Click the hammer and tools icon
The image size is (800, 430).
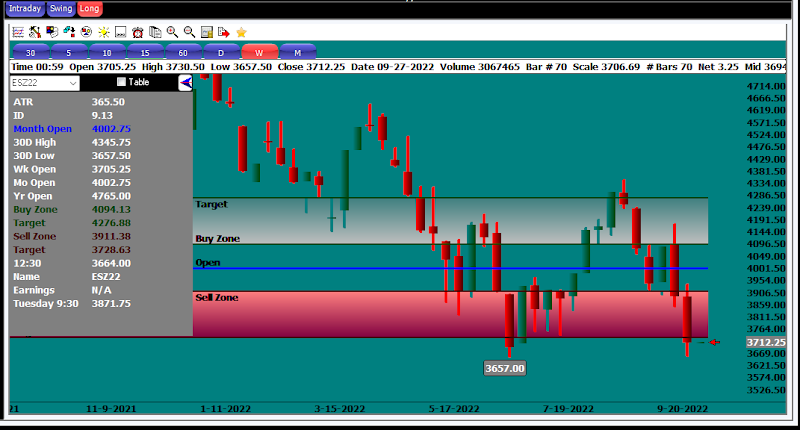[34, 32]
